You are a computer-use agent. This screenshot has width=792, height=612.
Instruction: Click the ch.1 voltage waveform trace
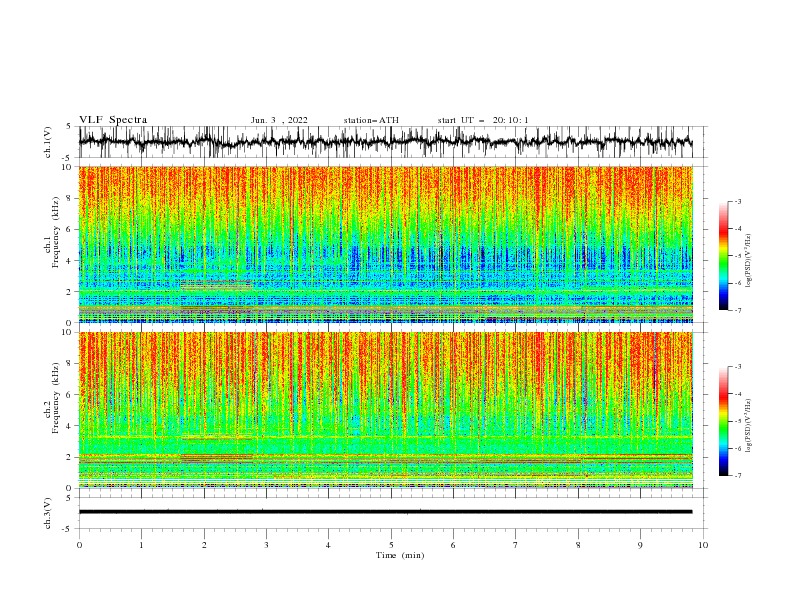click(385, 142)
